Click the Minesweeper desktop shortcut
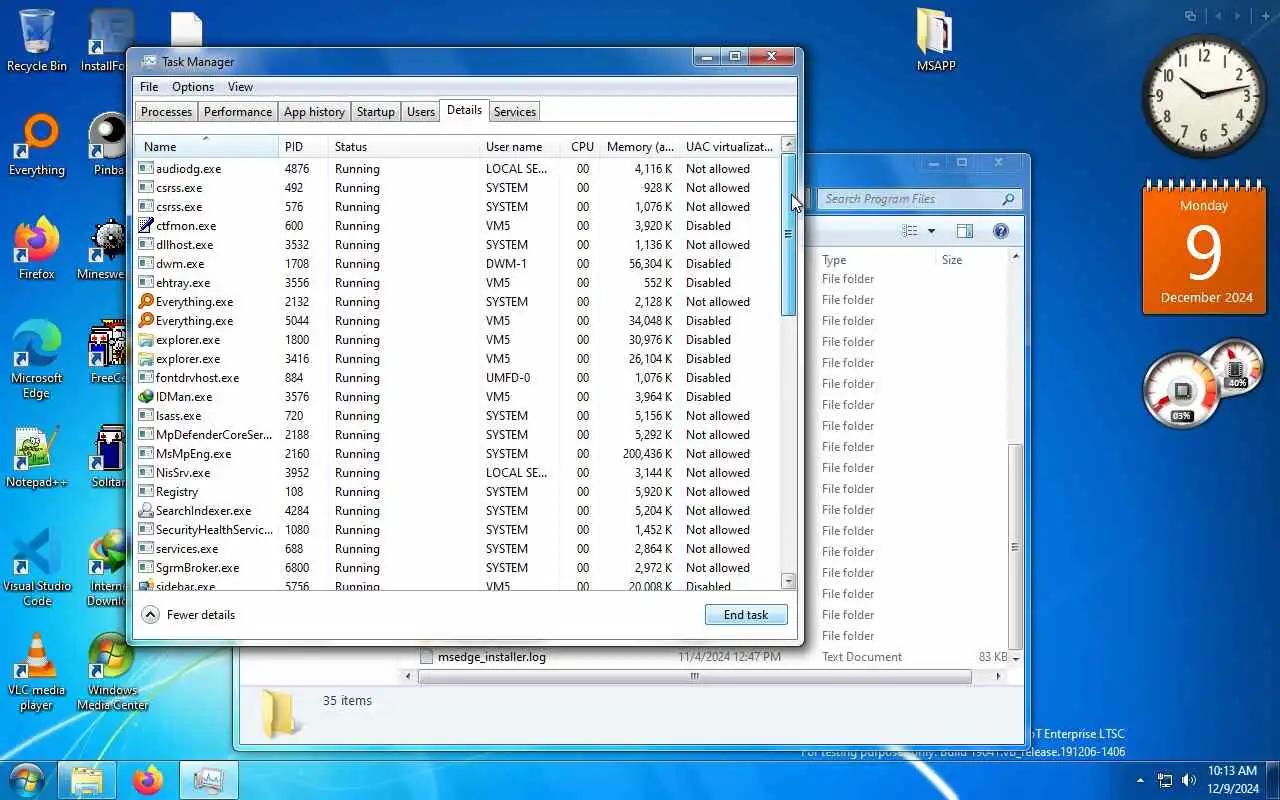 point(101,248)
